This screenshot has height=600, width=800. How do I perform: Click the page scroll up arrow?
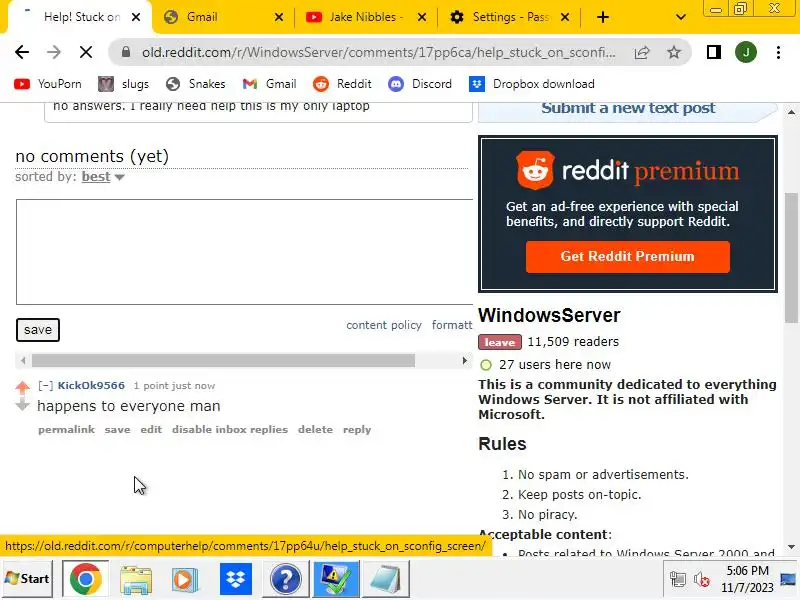point(791,112)
